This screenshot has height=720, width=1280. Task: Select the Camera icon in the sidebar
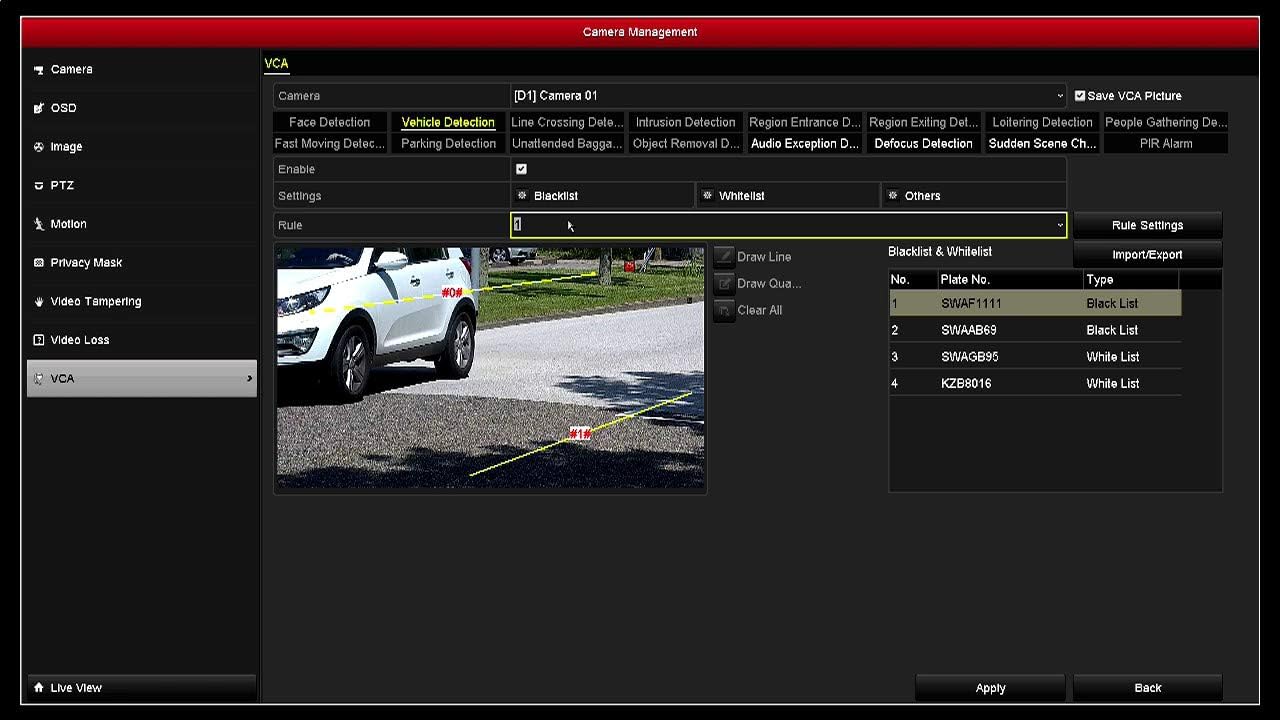[x=40, y=69]
